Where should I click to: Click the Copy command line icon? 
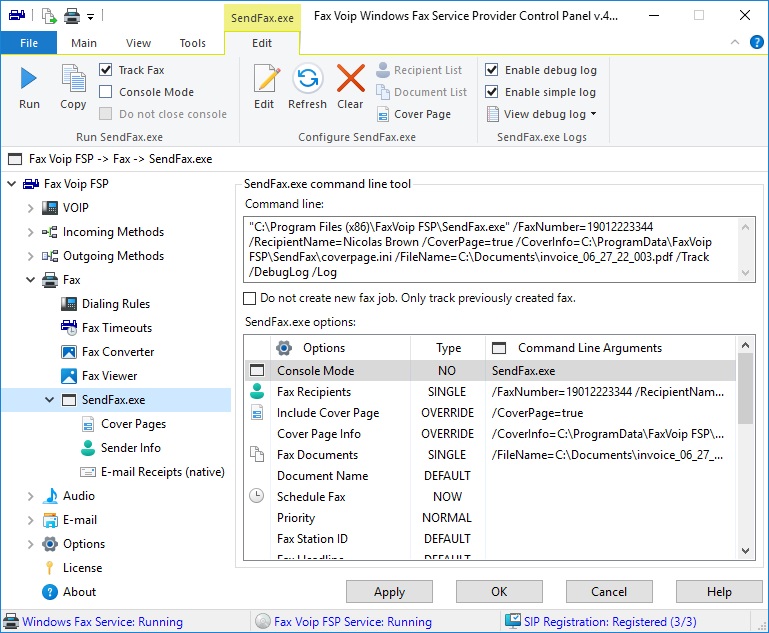point(74,78)
